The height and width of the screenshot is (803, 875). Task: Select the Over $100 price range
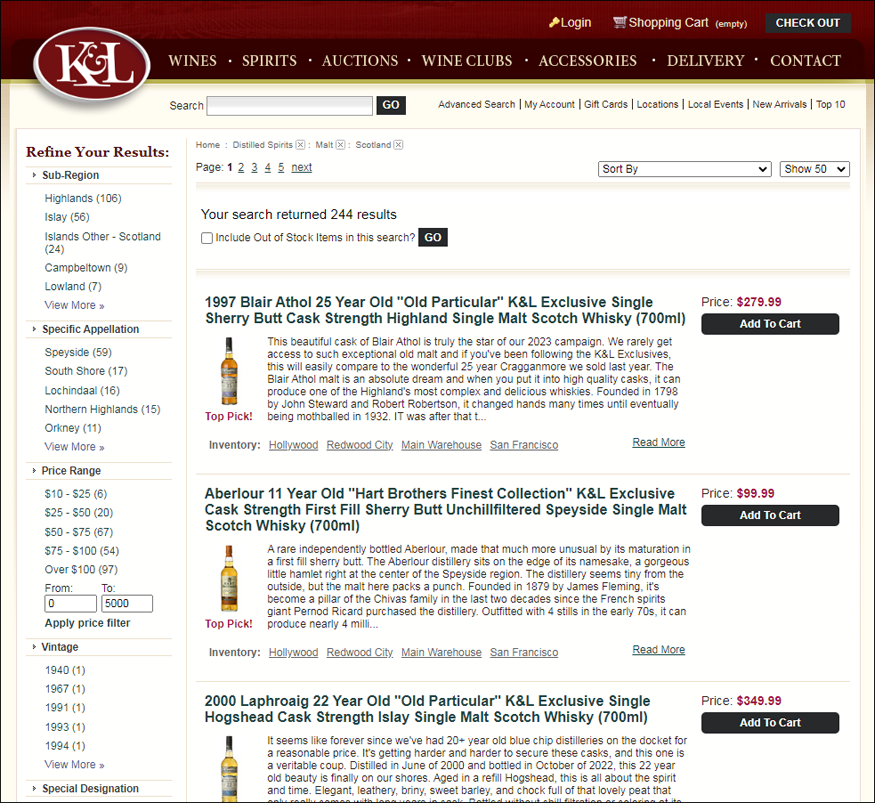(x=81, y=570)
